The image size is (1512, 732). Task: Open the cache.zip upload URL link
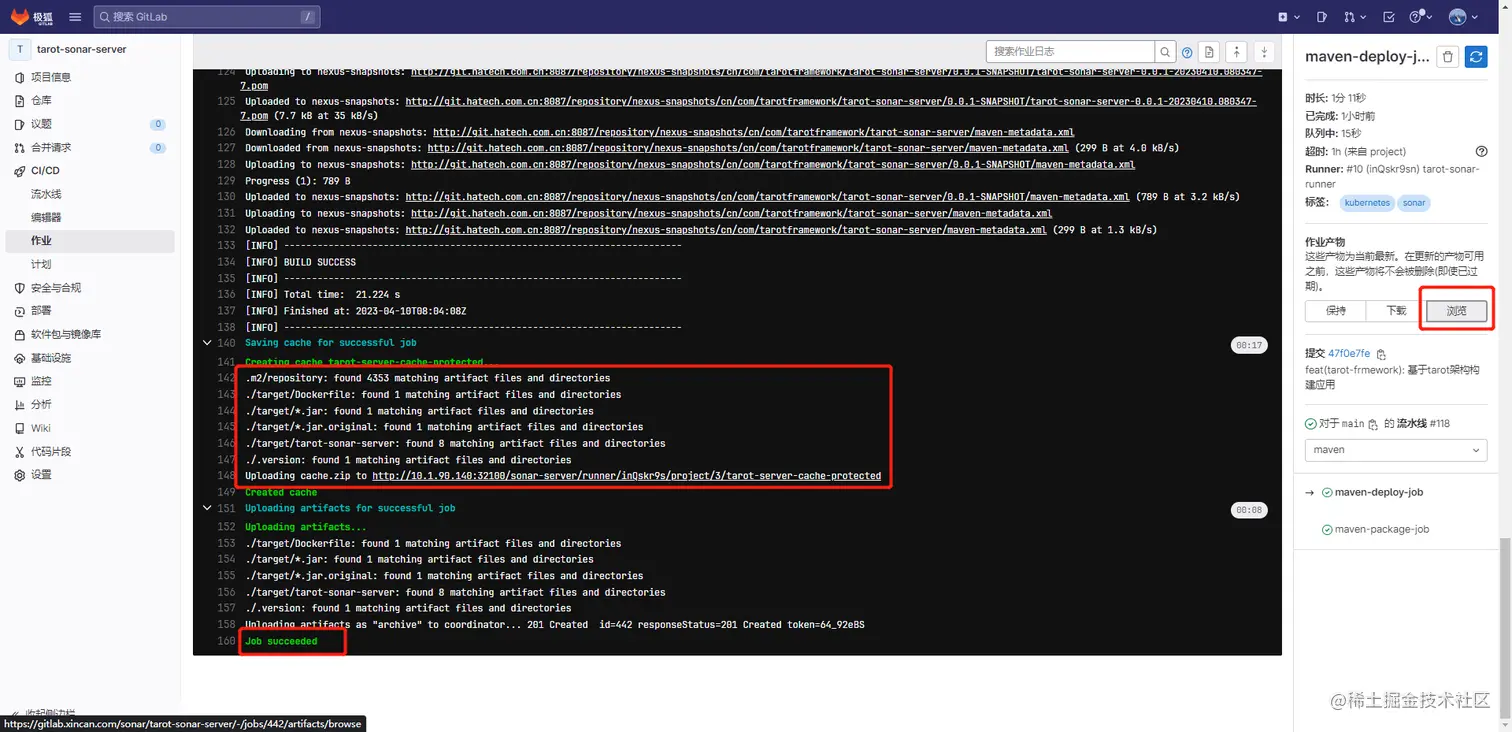[626, 476]
